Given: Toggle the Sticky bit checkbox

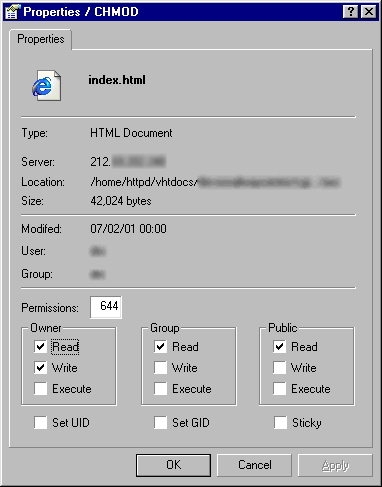Looking at the screenshot, I should (x=280, y=423).
